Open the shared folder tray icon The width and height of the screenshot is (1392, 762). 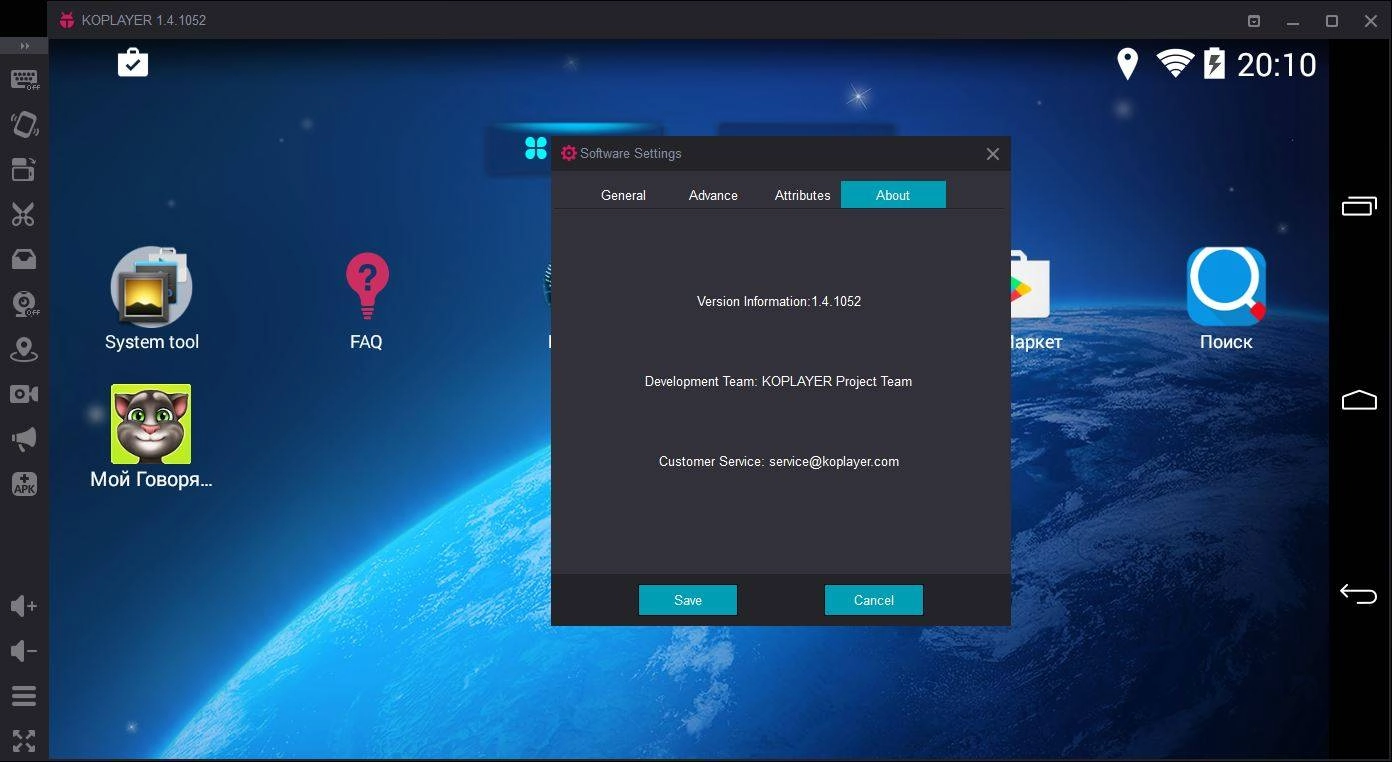24,259
